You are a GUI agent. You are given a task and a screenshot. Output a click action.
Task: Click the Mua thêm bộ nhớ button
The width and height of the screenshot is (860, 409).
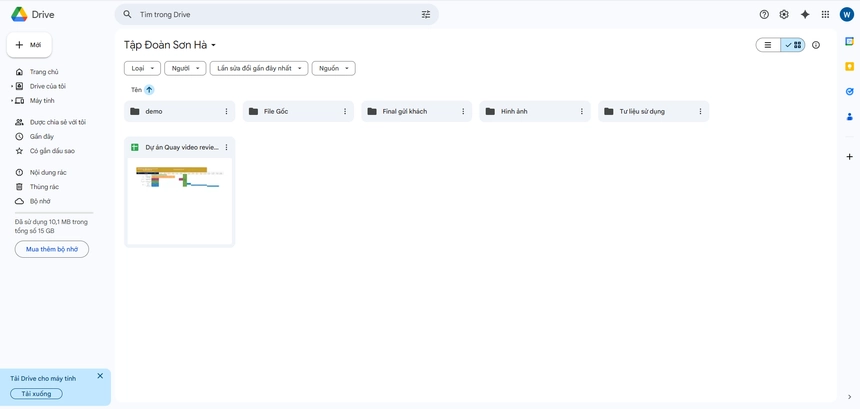point(52,249)
